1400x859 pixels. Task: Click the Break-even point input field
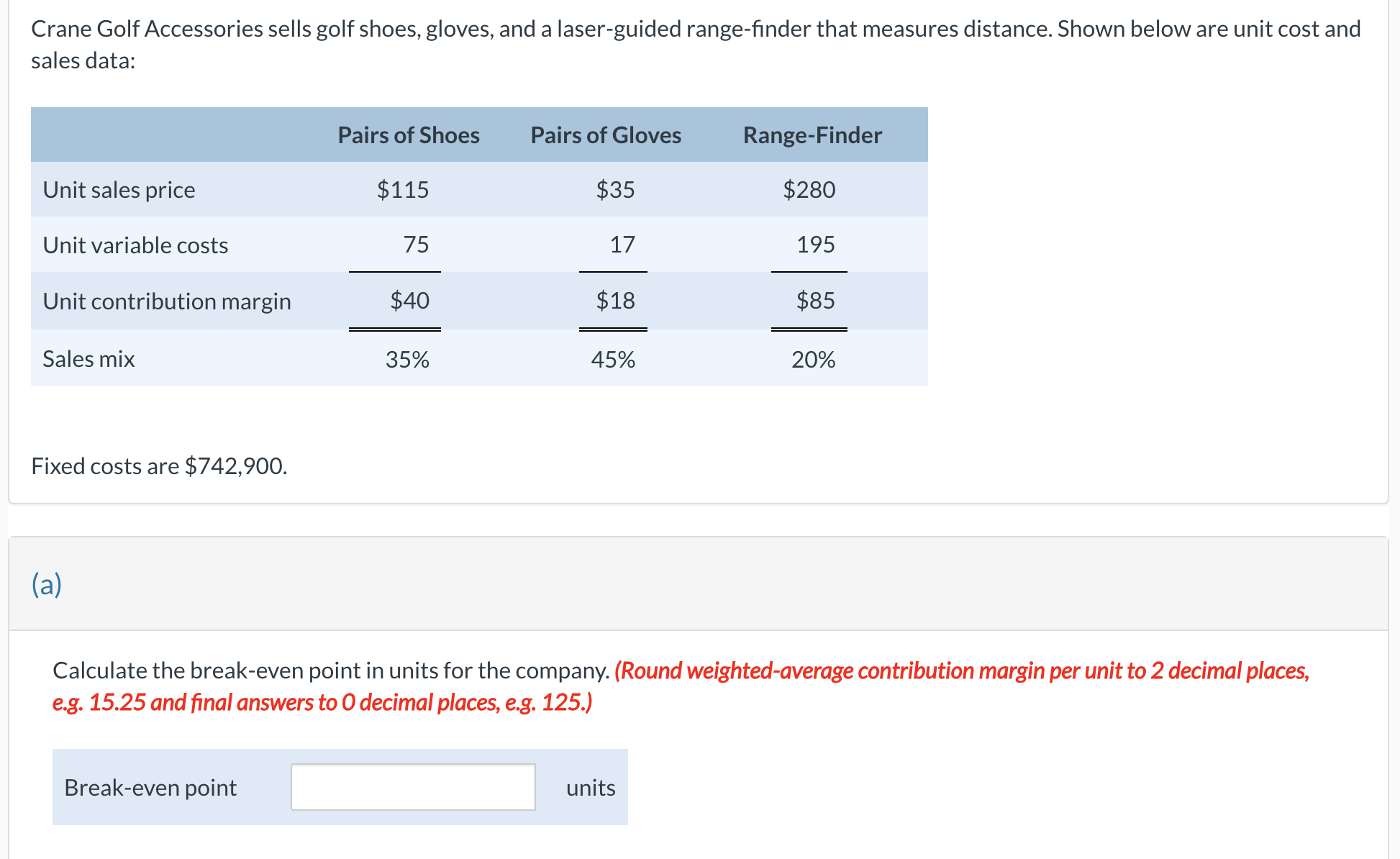coord(413,787)
